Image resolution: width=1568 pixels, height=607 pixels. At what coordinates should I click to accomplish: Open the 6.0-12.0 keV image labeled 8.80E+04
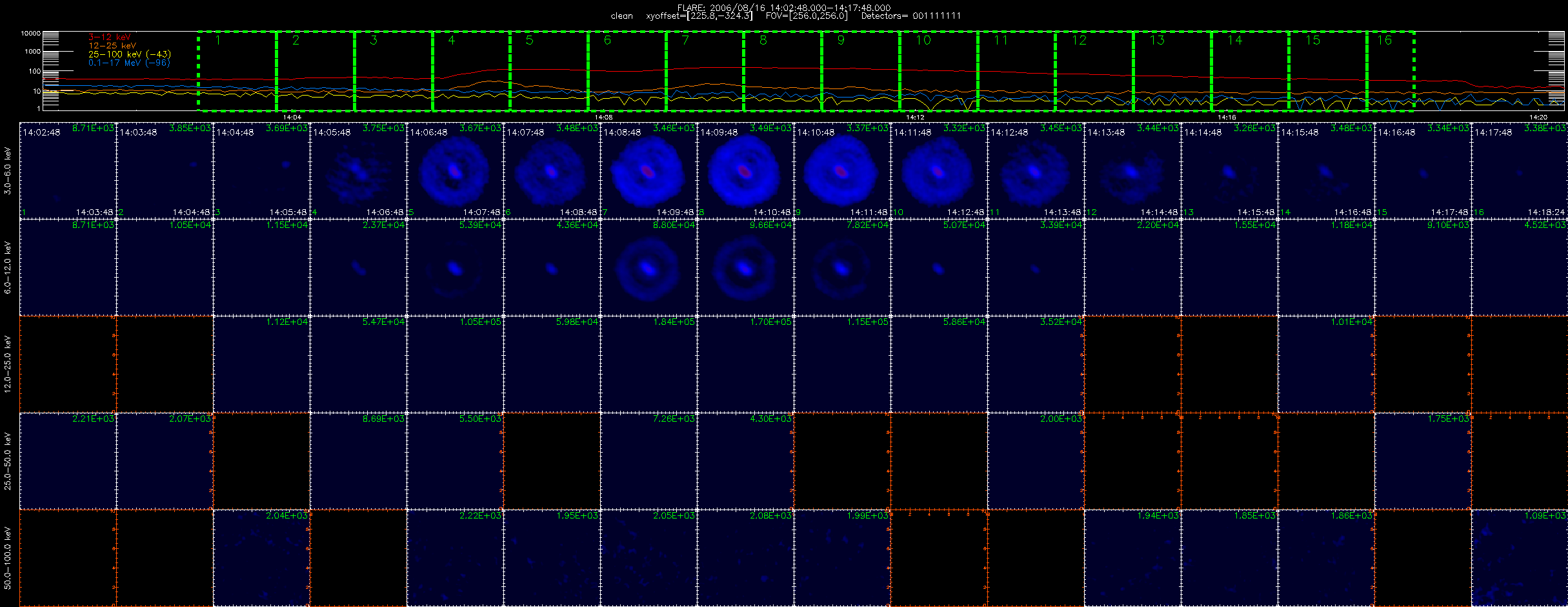coord(648,267)
